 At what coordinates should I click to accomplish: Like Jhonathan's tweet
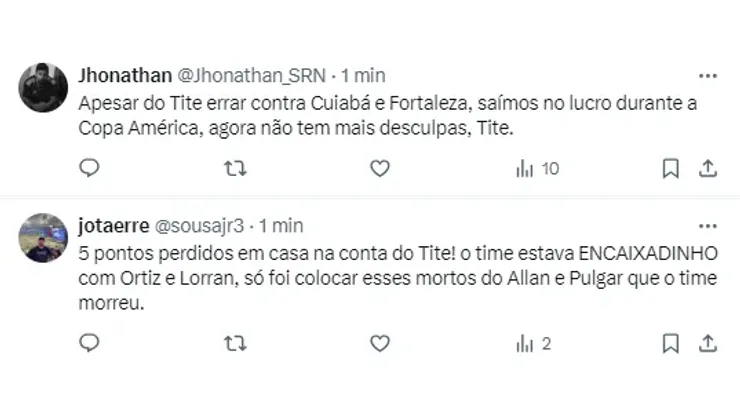379,169
